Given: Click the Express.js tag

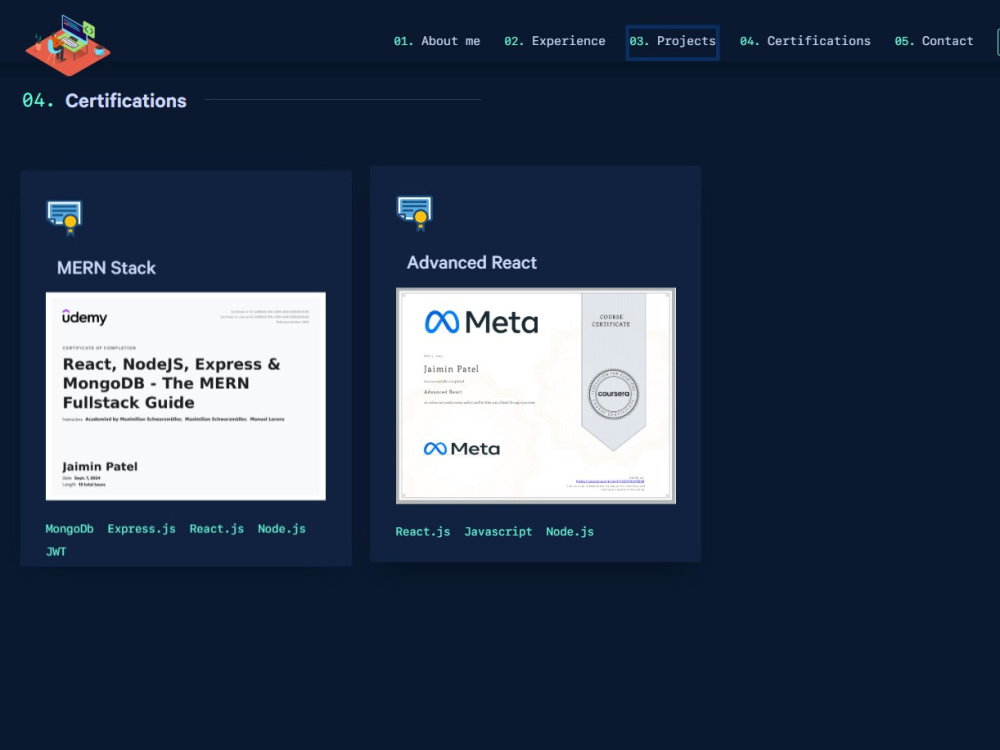Looking at the screenshot, I should [142, 529].
